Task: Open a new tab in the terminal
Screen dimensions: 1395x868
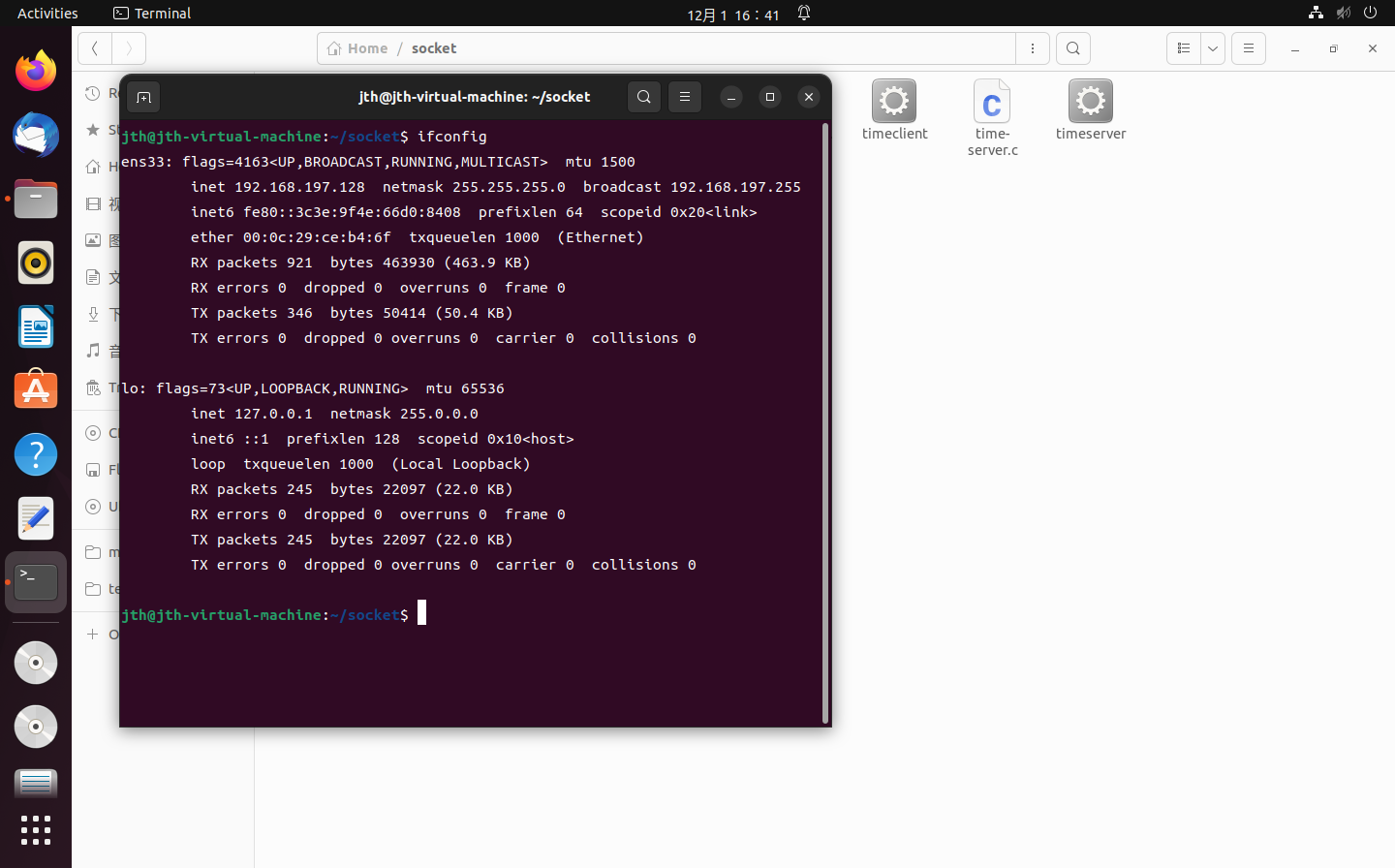Action: pyautogui.click(x=143, y=97)
